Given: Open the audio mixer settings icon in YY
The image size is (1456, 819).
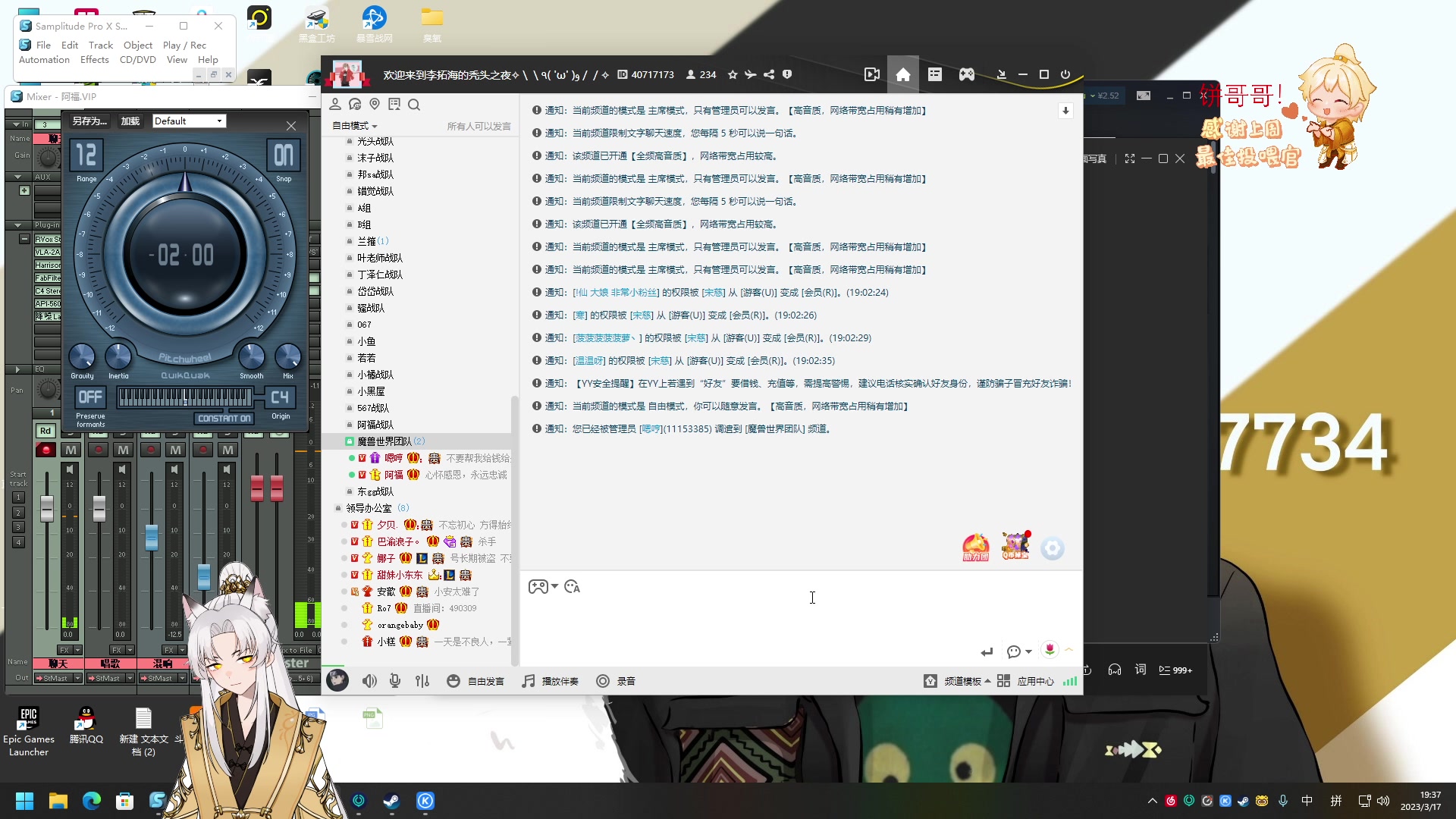Looking at the screenshot, I should point(422,681).
